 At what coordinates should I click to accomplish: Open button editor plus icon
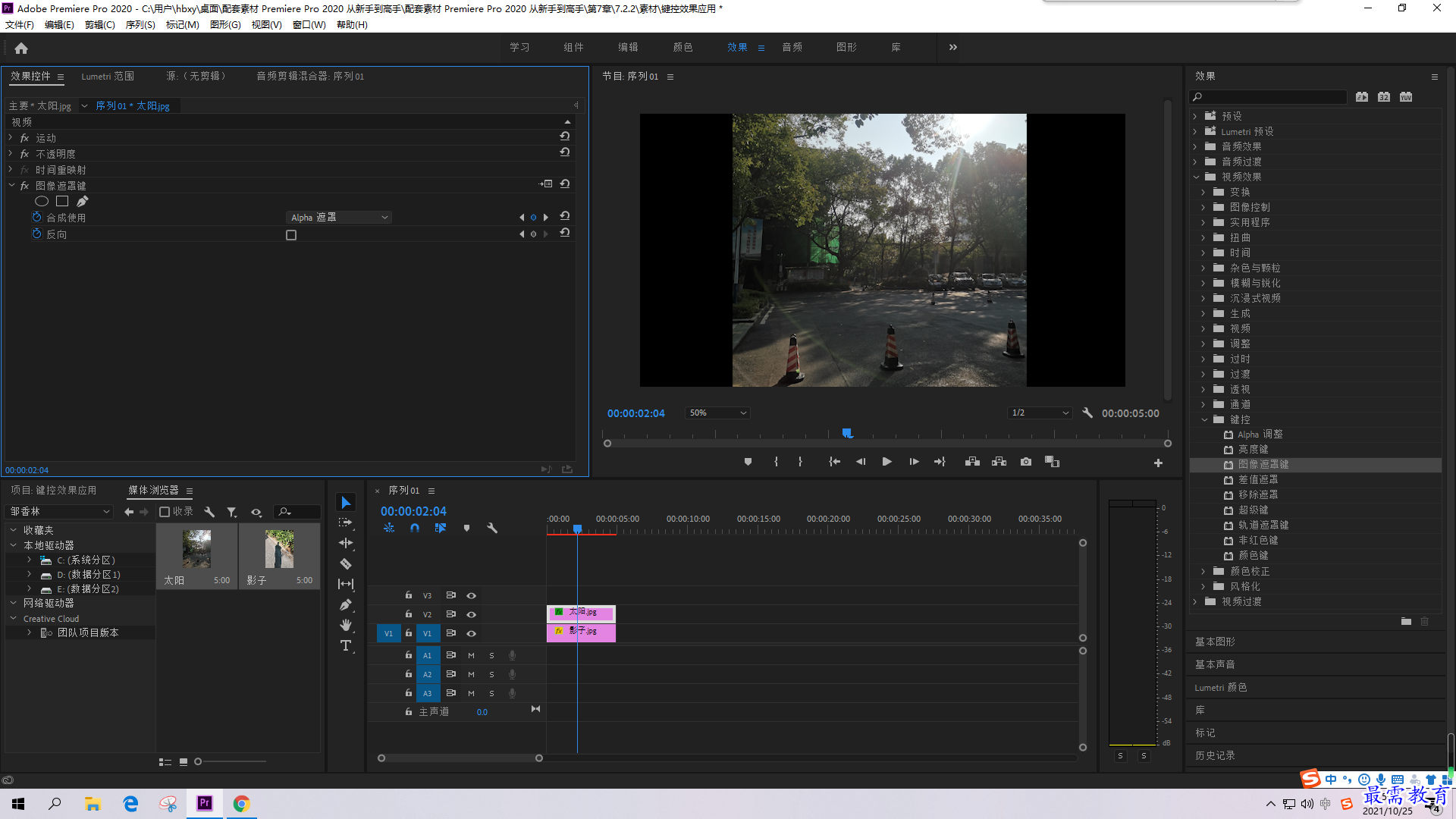1158,463
